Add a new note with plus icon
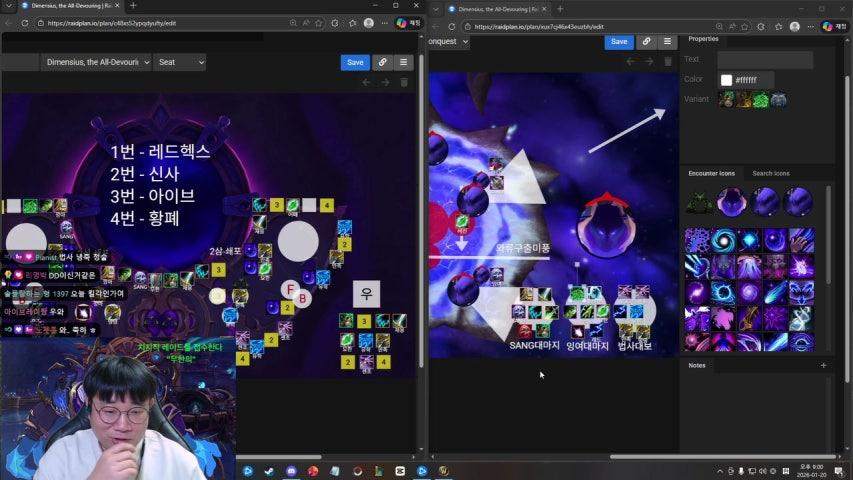The image size is (853, 480). click(x=823, y=366)
